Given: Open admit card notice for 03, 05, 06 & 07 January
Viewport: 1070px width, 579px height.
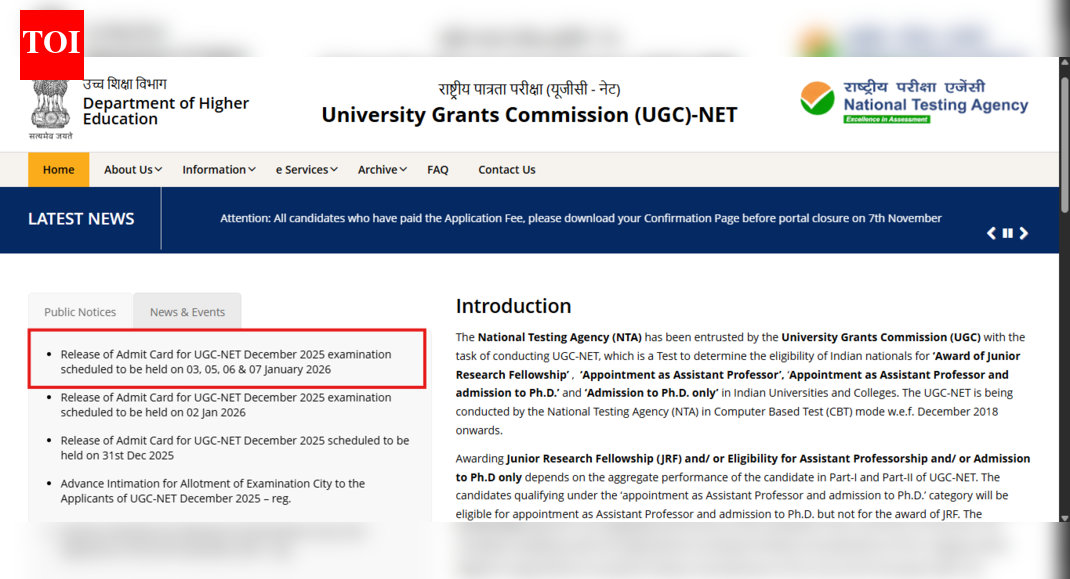Looking at the screenshot, I should (x=225, y=362).
